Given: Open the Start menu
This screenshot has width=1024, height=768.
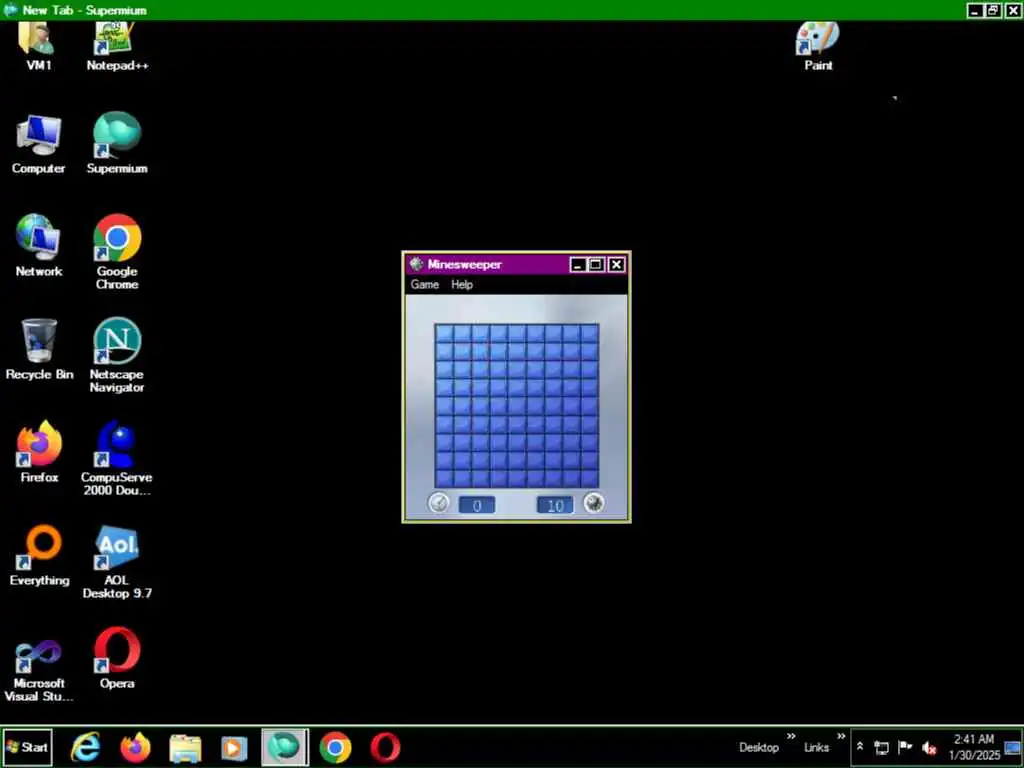Looking at the screenshot, I should (x=27, y=747).
